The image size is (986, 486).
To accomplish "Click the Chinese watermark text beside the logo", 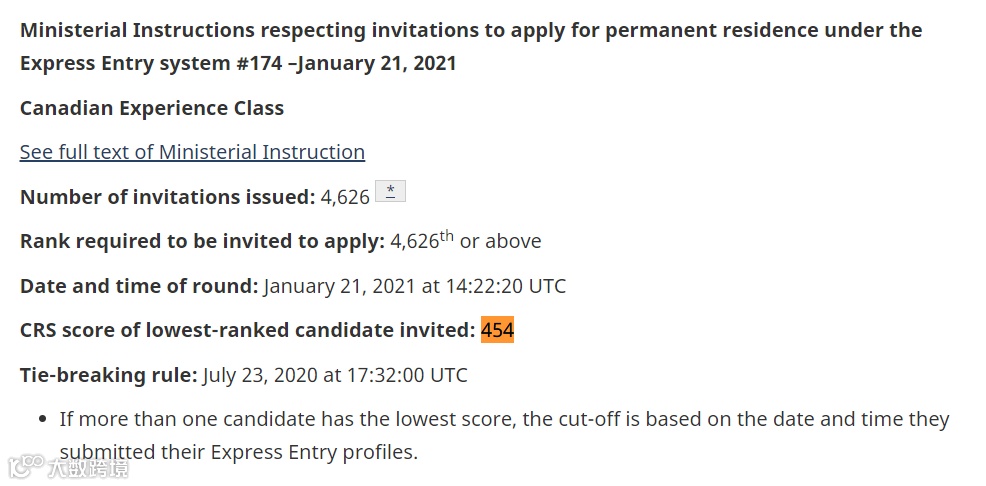I will [88, 468].
